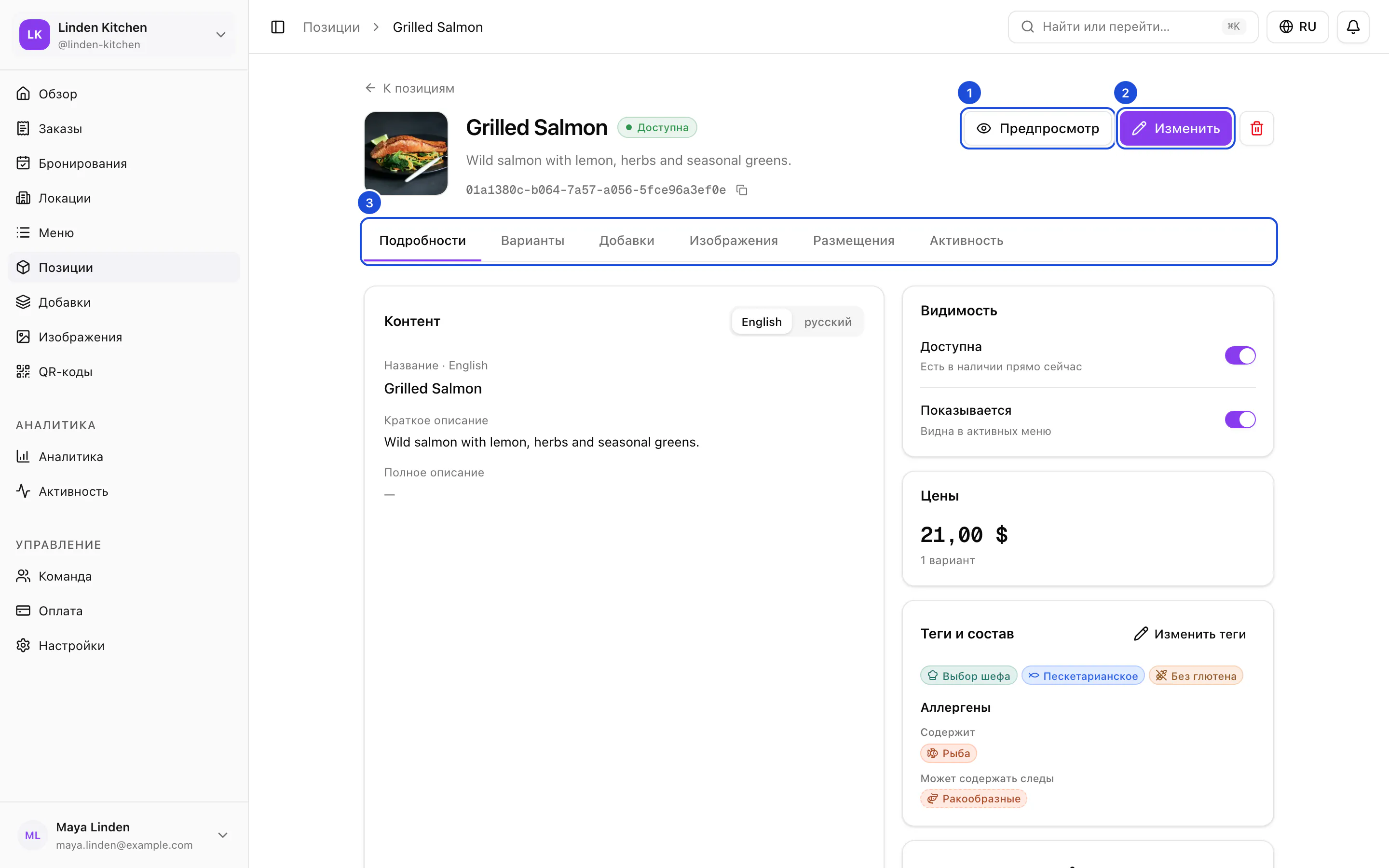Toggle the Показывается visibility switch
This screenshot has height=868, width=1389.
[x=1240, y=420]
